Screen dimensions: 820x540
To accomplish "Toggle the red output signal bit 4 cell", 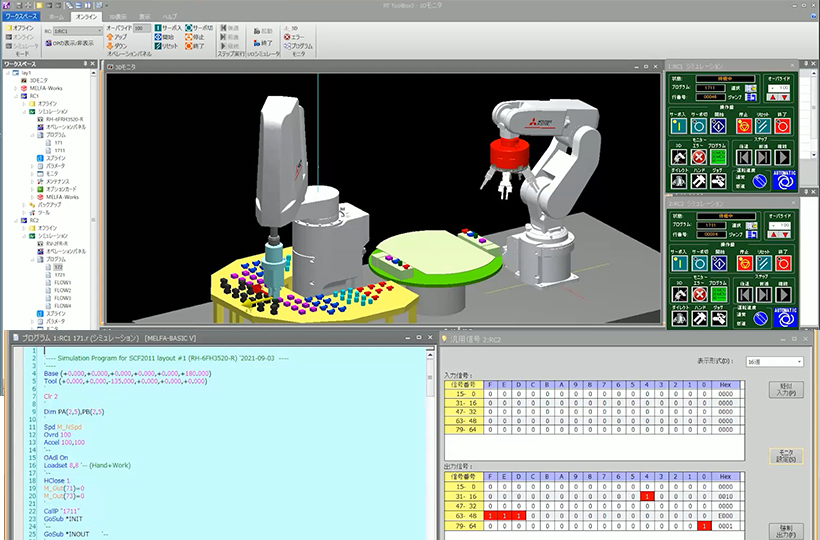I will [647, 496].
